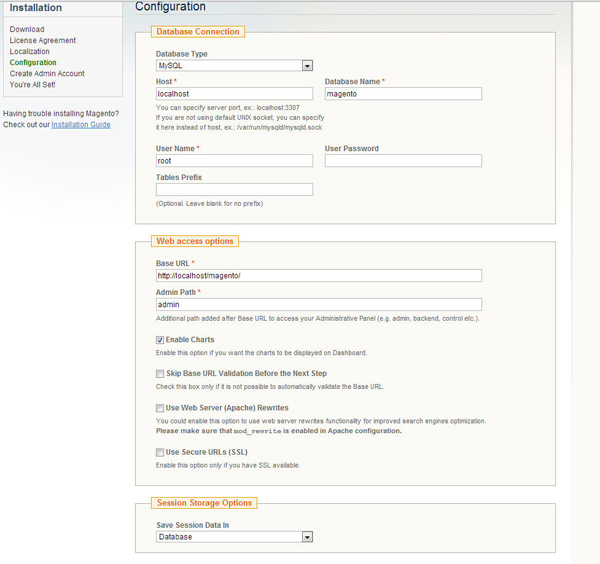Uncheck the Enable Charts checkbox
The height and width of the screenshot is (564, 600).
click(160, 340)
